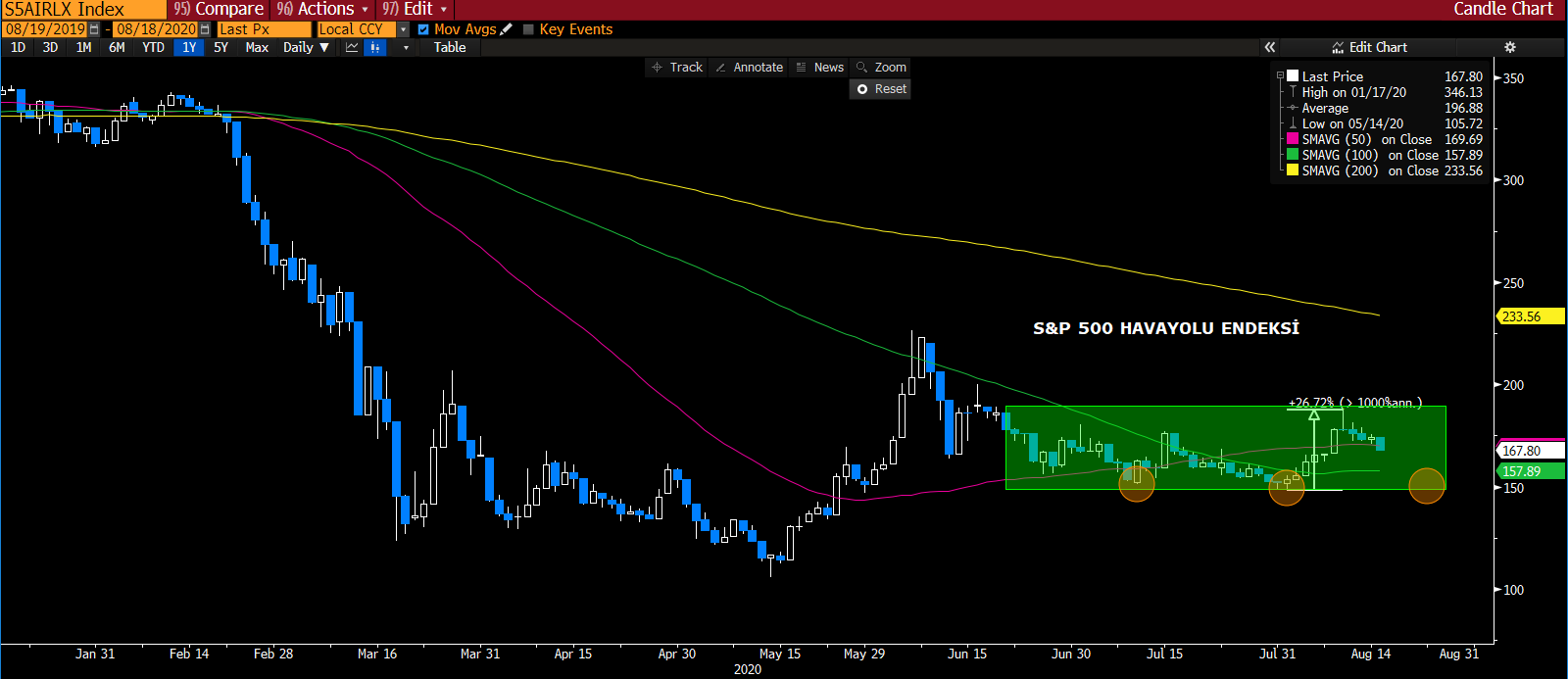
Task: Toggle the Mov Avgs checkbox
Action: [x=423, y=29]
